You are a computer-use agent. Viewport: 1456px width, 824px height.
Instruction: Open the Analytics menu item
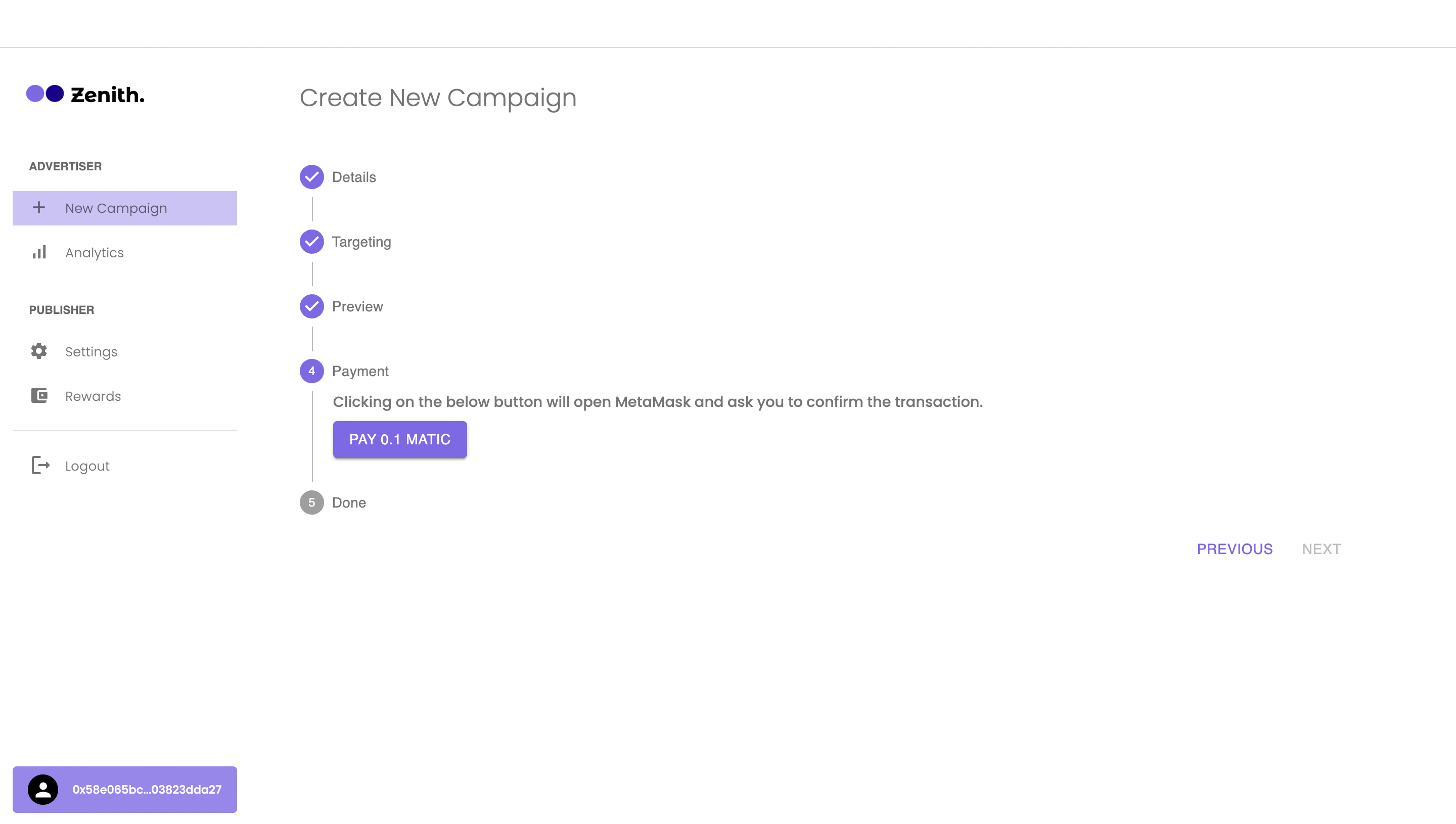click(95, 252)
